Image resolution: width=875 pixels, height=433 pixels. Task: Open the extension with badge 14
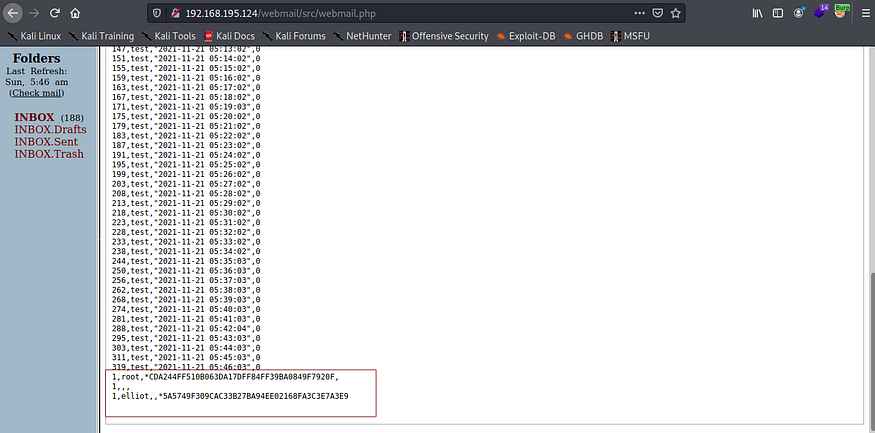pyautogui.click(x=820, y=12)
